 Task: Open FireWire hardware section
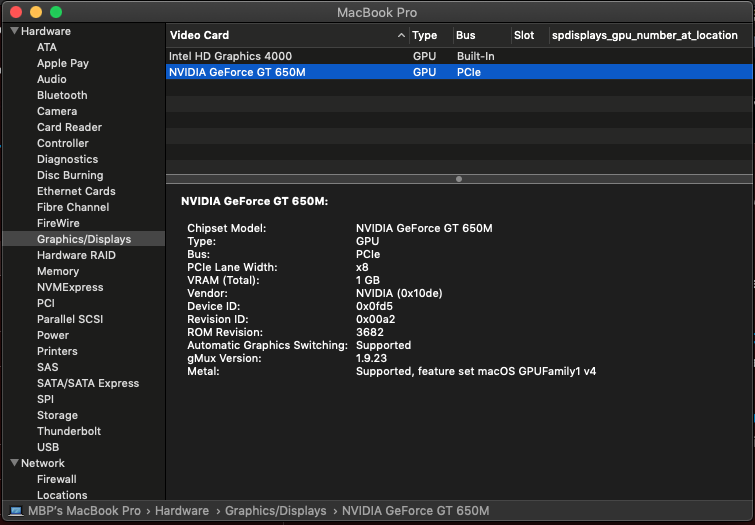[58, 223]
